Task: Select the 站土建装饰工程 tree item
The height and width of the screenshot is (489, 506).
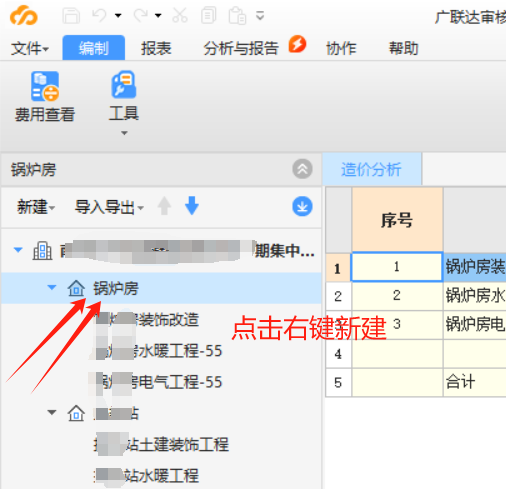Action: click(x=162, y=444)
